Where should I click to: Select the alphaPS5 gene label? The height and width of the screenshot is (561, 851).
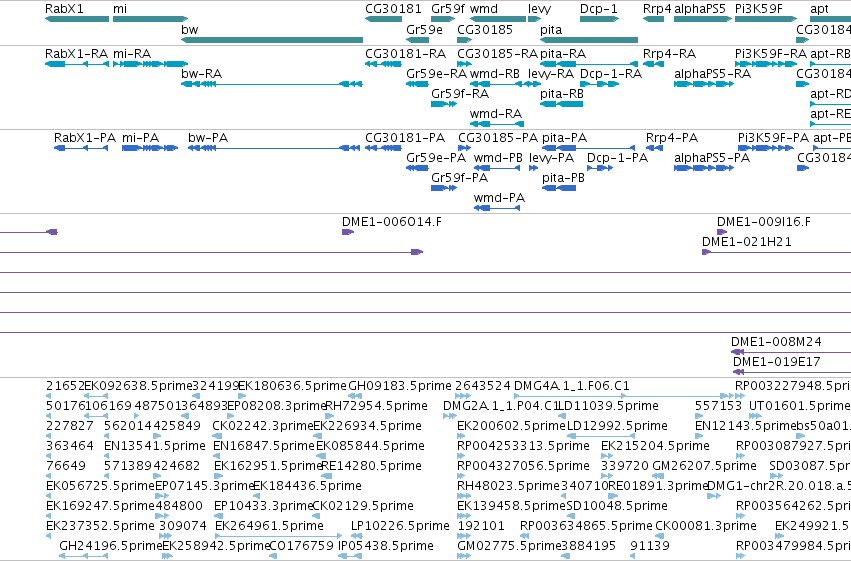[x=700, y=9]
